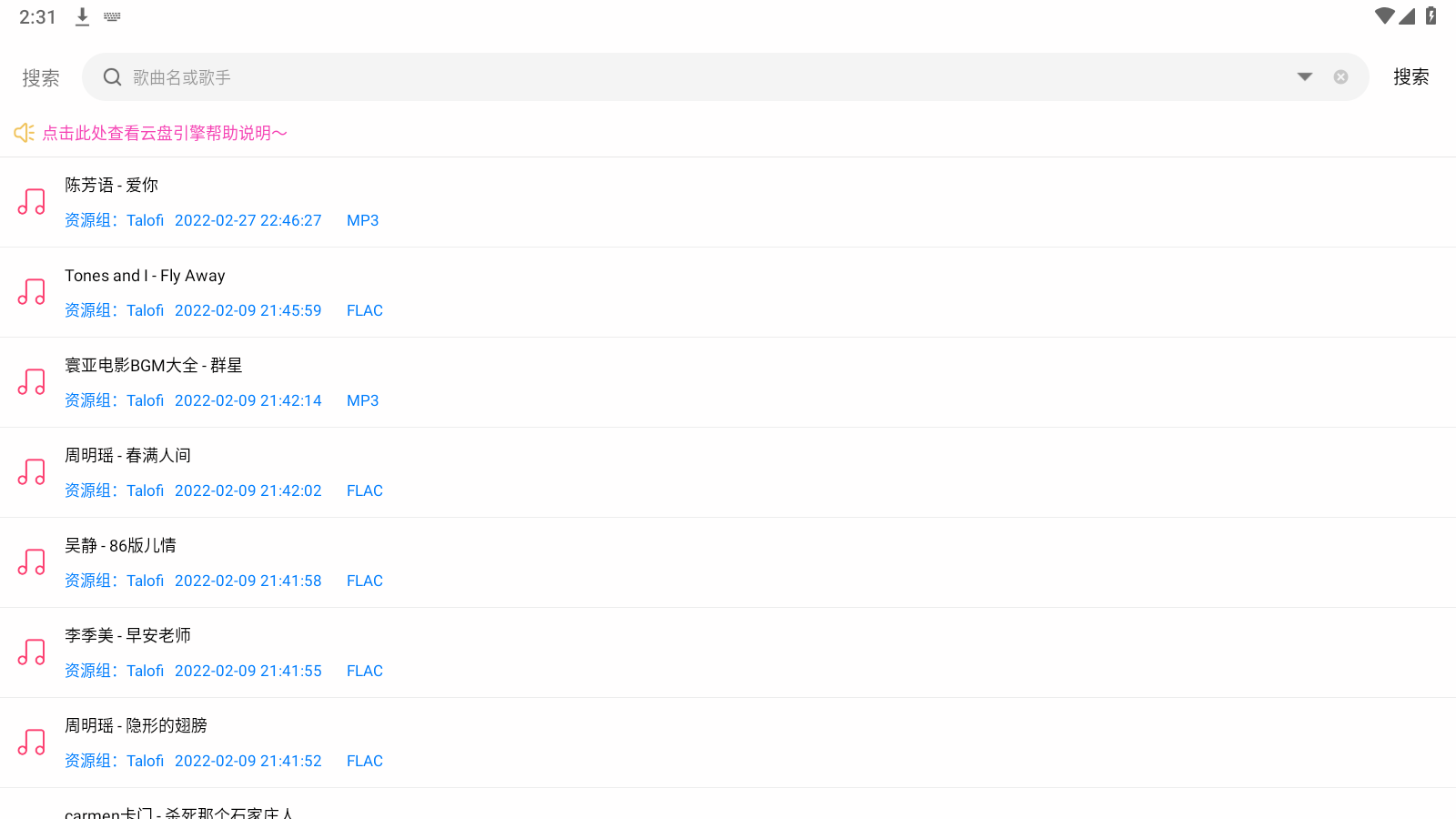The width and height of the screenshot is (1456, 819).
Task: Tap the music note icon for 春满人间
Action: tap(32, 472)
